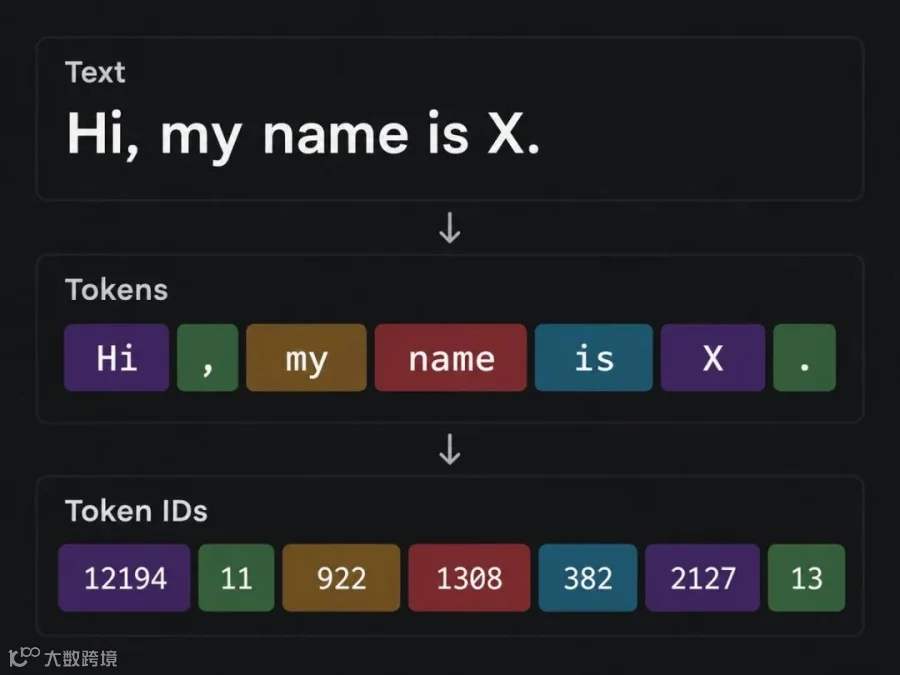Select the comma token chip
The image size is (900, 675).
point(208,358)
